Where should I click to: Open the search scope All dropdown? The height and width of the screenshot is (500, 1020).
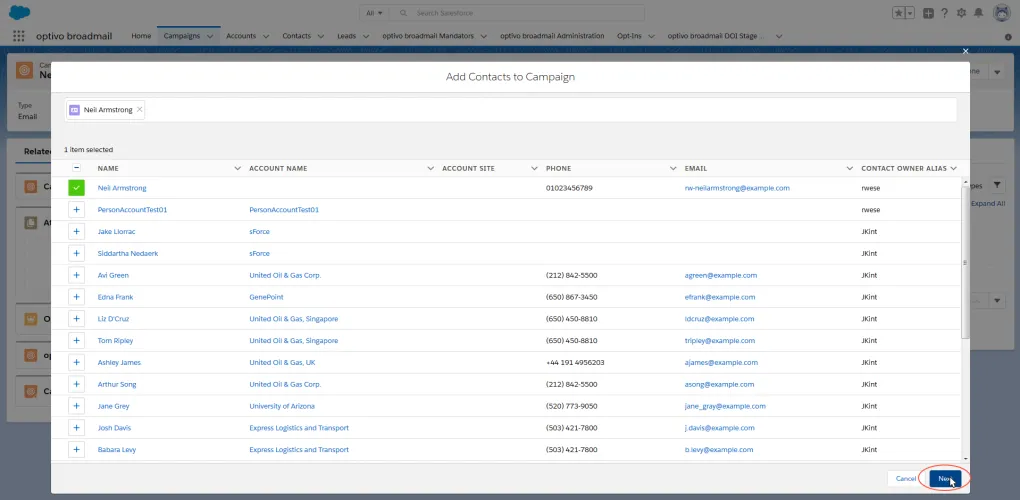point(374,13)
